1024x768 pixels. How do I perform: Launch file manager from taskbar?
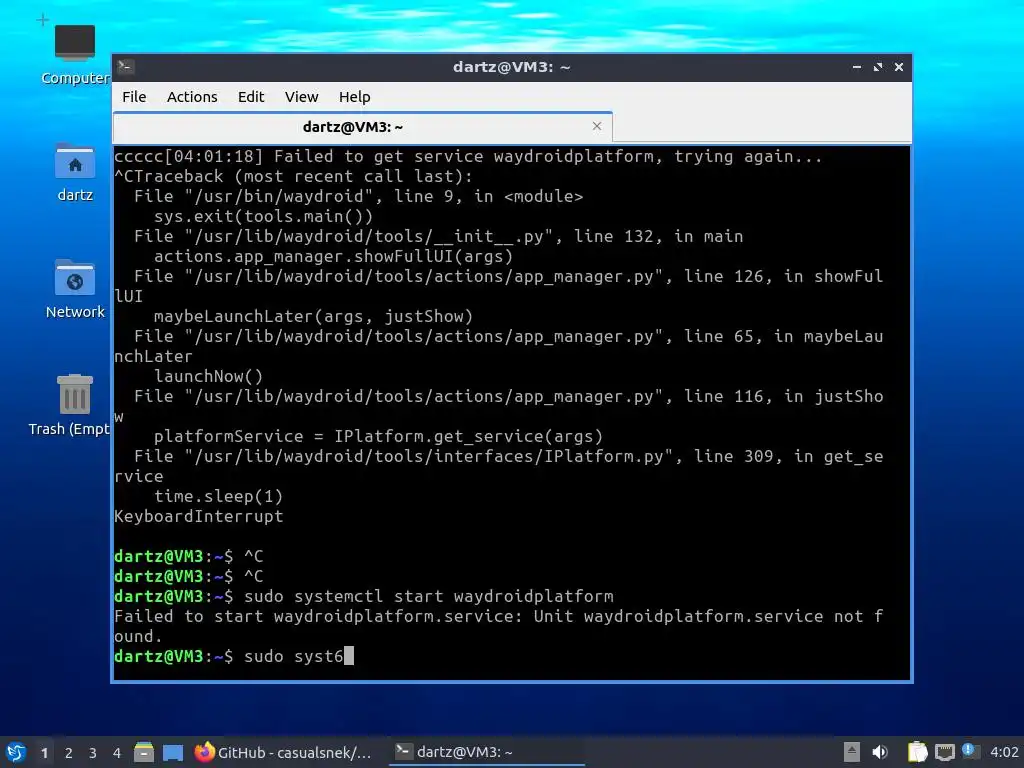tap(144, 752)
